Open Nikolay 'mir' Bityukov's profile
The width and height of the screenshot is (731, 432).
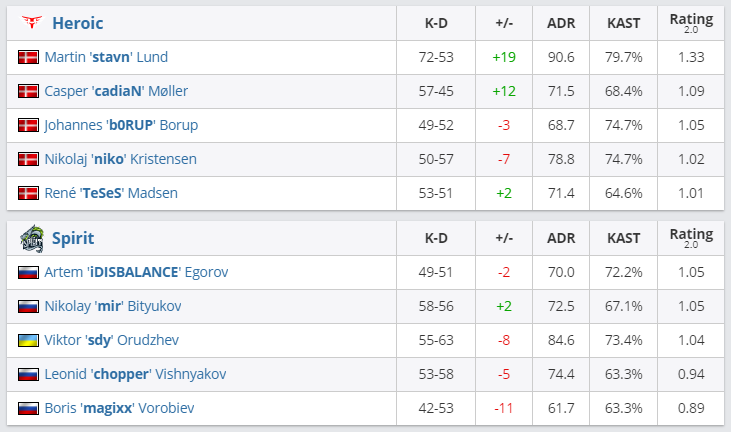112,307
